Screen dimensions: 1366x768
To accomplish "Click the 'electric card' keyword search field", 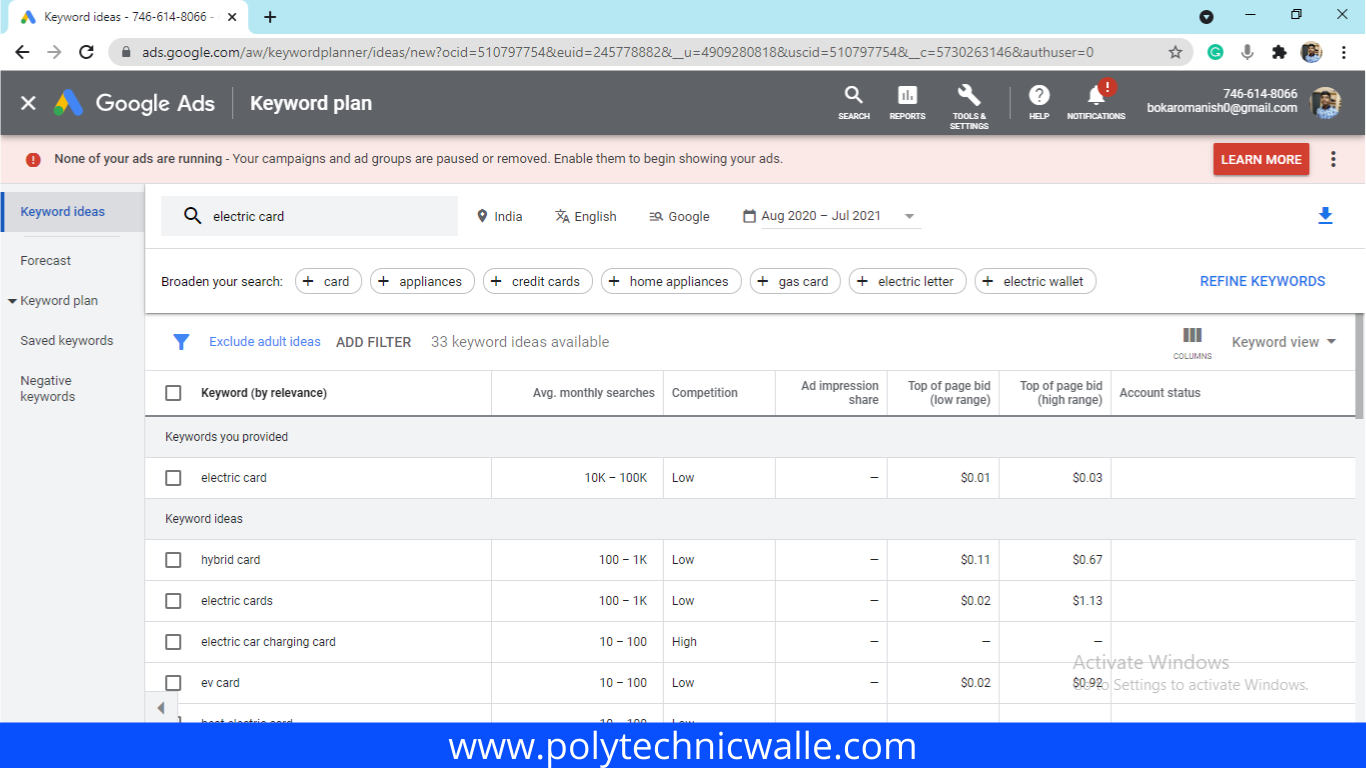I will coord(310,216).
